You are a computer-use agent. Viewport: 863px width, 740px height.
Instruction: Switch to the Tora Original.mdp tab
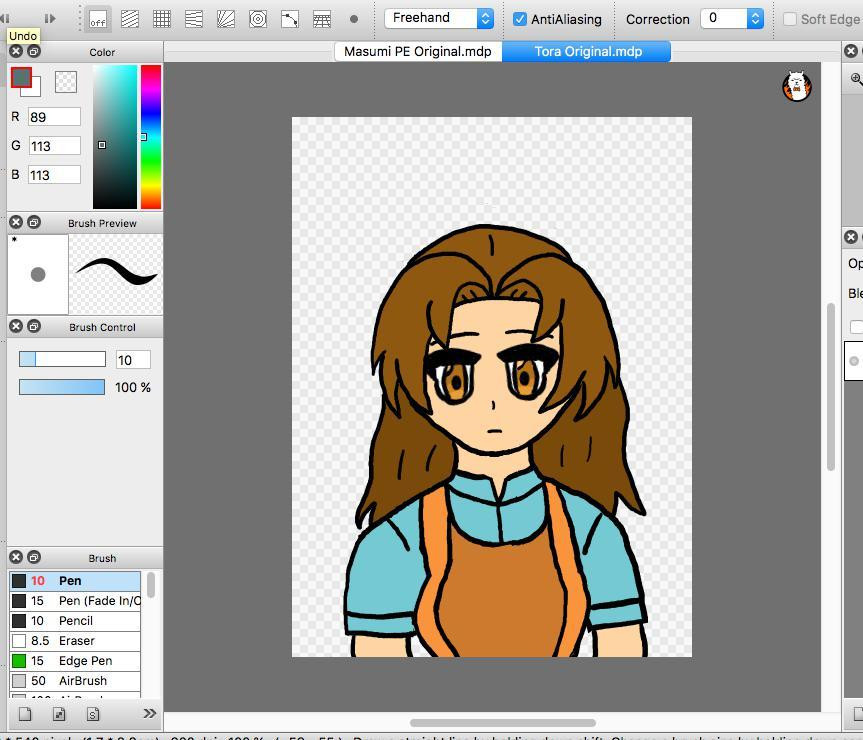(x=587, y=52)
